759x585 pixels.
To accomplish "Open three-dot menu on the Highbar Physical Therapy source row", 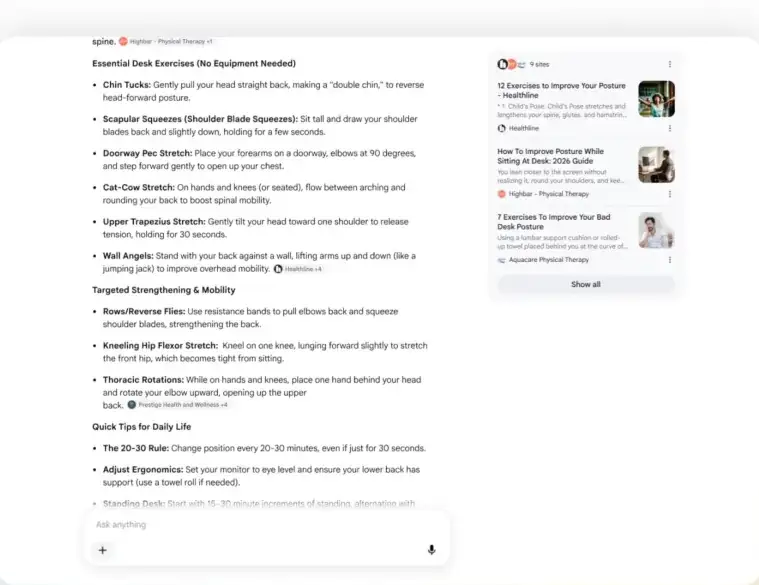I will pyautogui.click(x=669, y=194).
